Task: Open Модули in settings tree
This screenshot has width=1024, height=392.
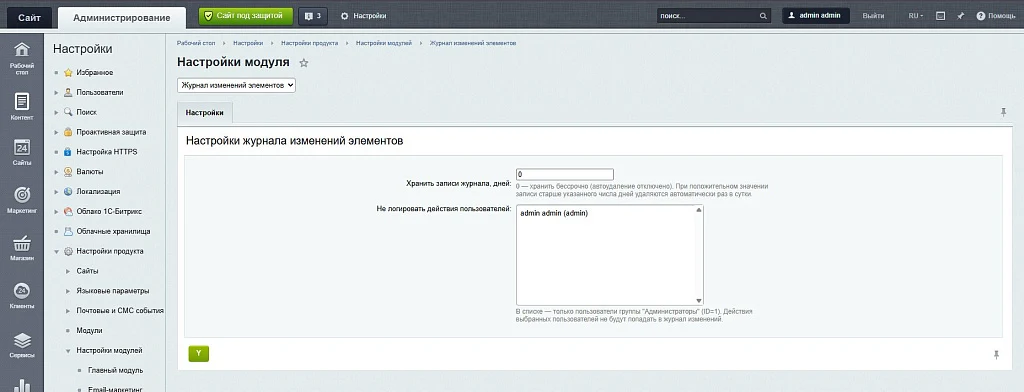Action: (89, 331)
